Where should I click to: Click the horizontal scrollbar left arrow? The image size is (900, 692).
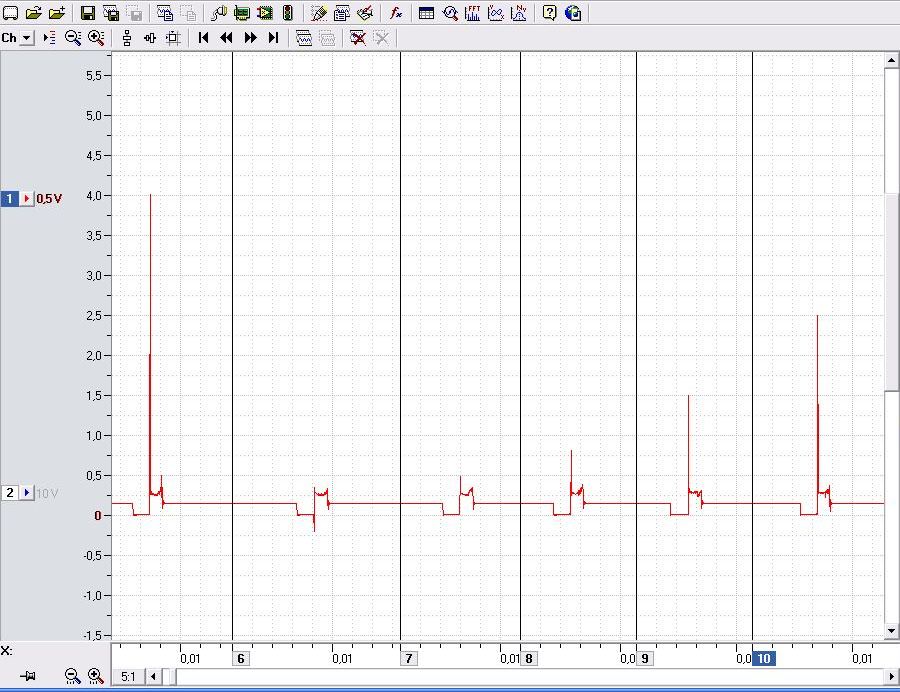coord(153,677)
